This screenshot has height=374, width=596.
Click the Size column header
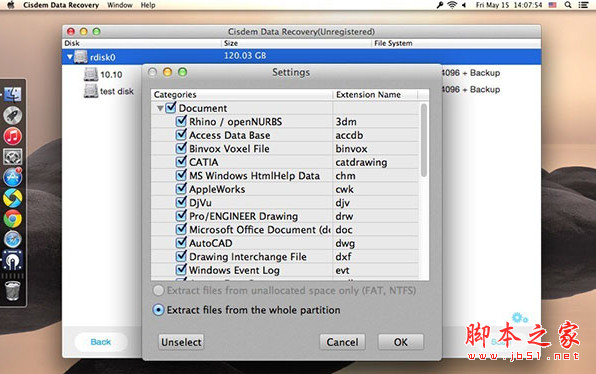point(296,43)
